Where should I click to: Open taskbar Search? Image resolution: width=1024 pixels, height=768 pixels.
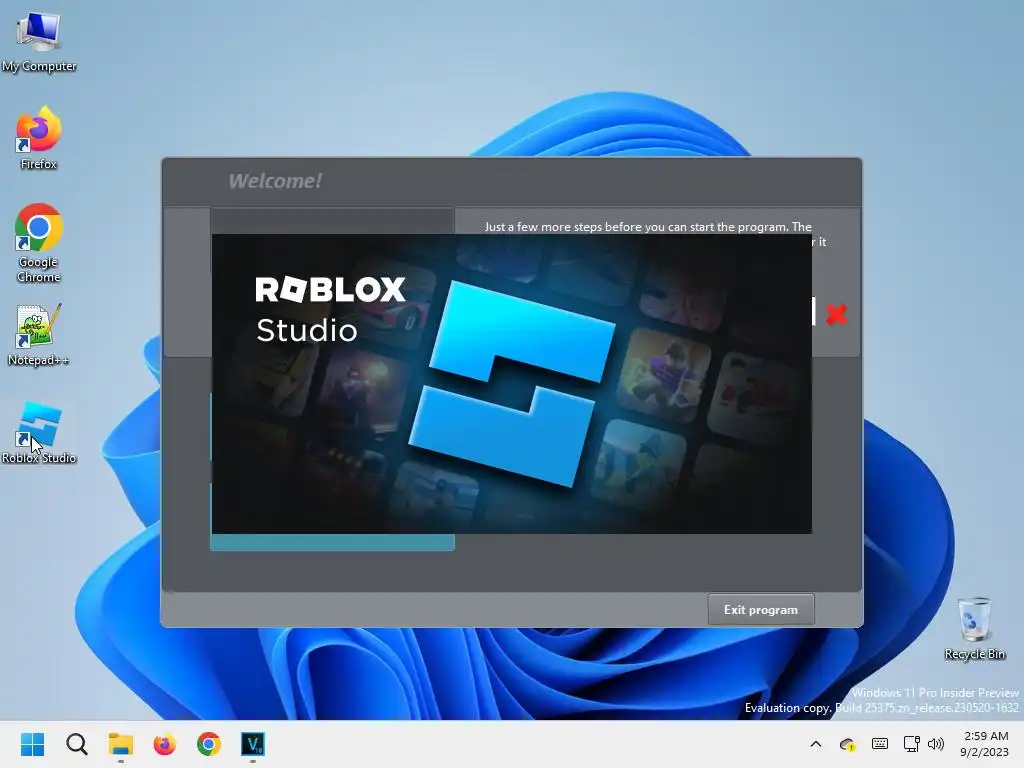[76, 744]
